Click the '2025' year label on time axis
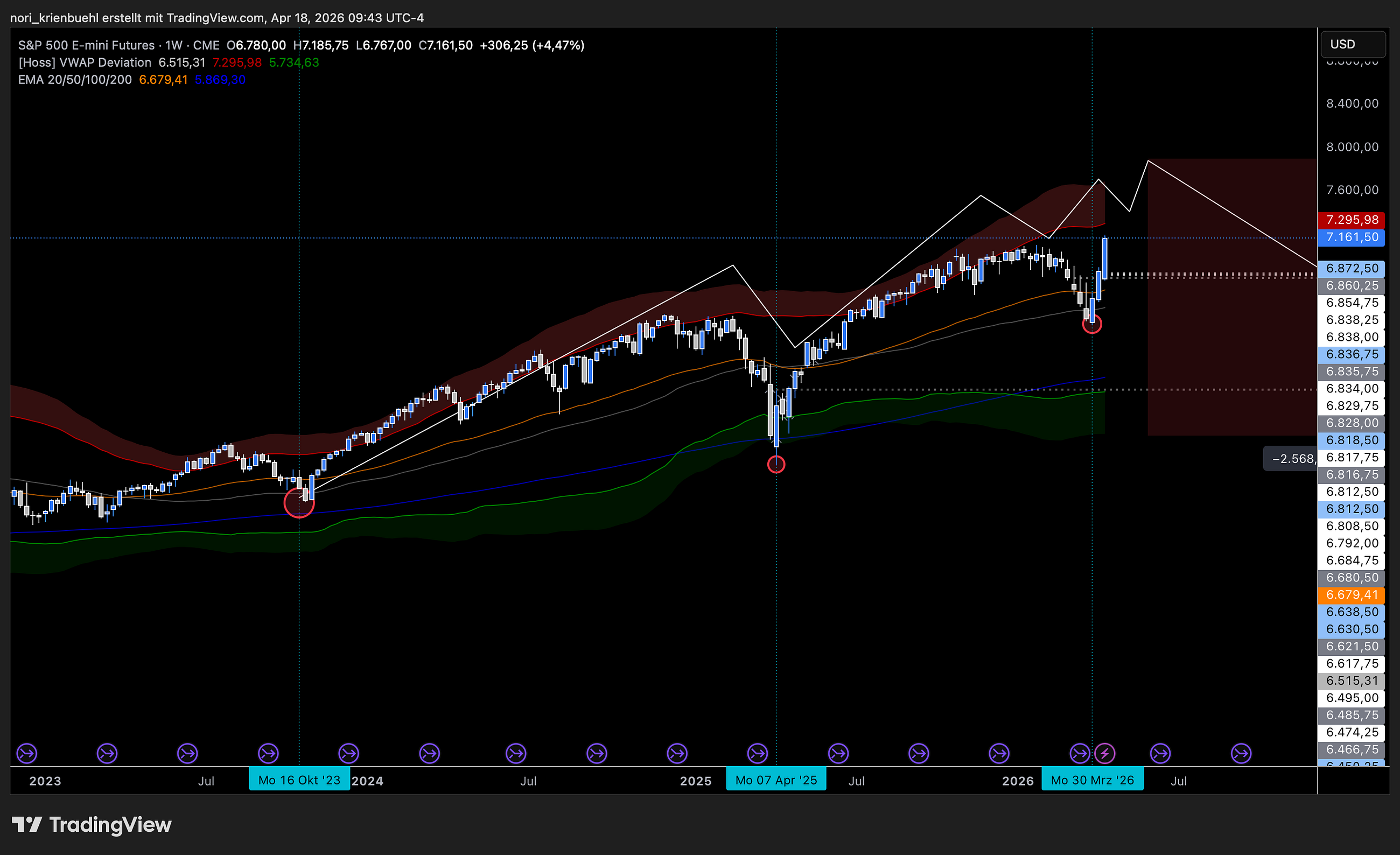Screen dimensions: 1400x855 (696, 781)
